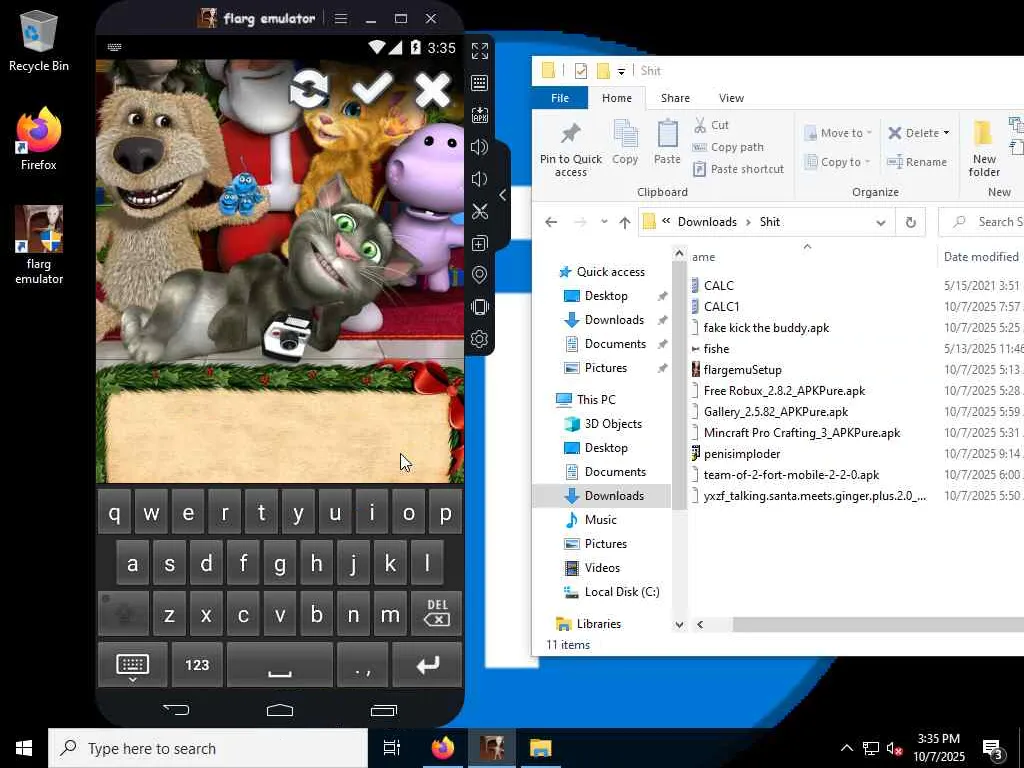Image resolution: width=1024 pixels, height=768 pixels.
Task: Click the multi-instance plus icon in emulator sidebar
Action: point(479,243)
